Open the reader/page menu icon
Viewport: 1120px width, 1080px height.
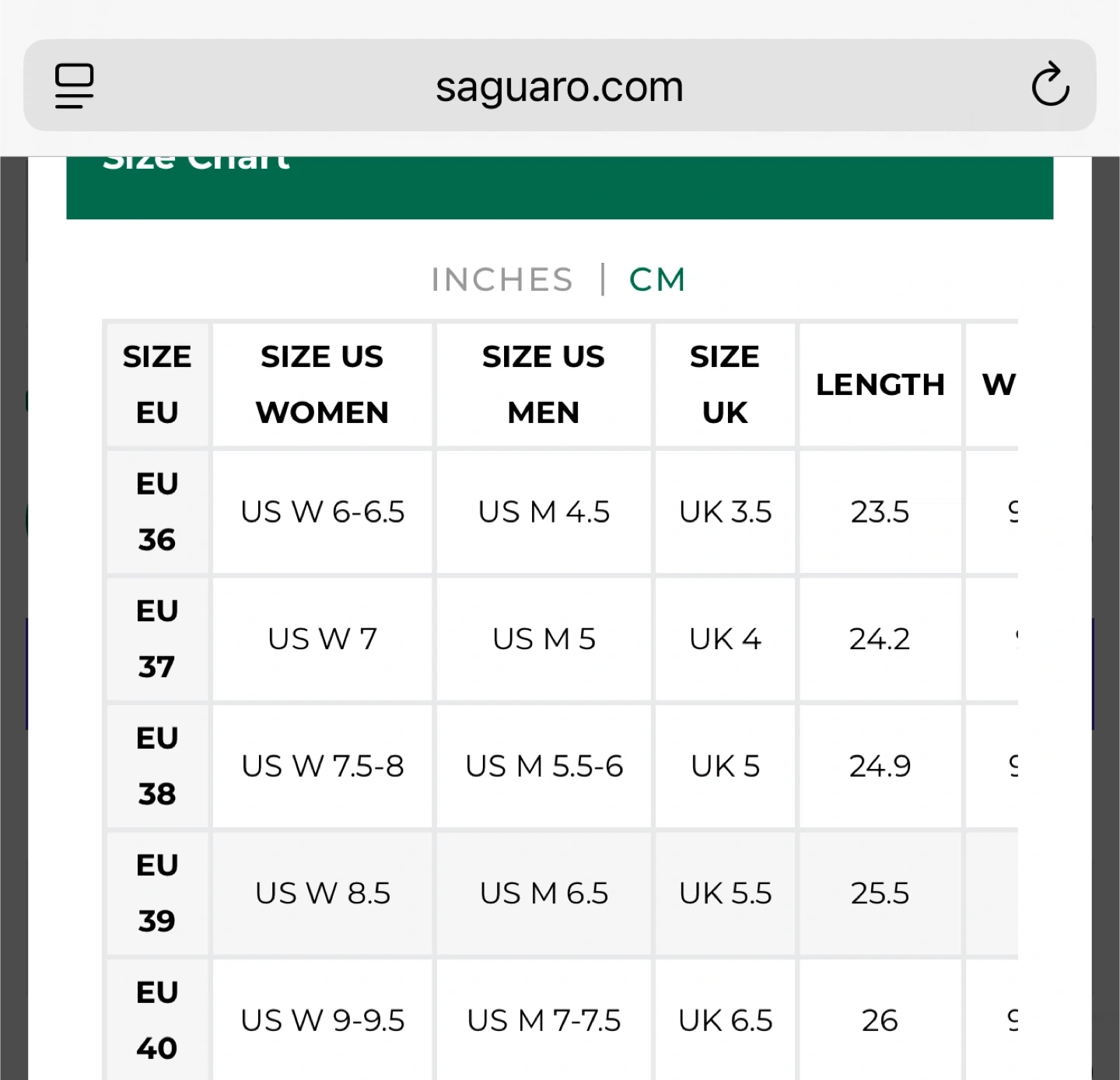coord(74,86)
